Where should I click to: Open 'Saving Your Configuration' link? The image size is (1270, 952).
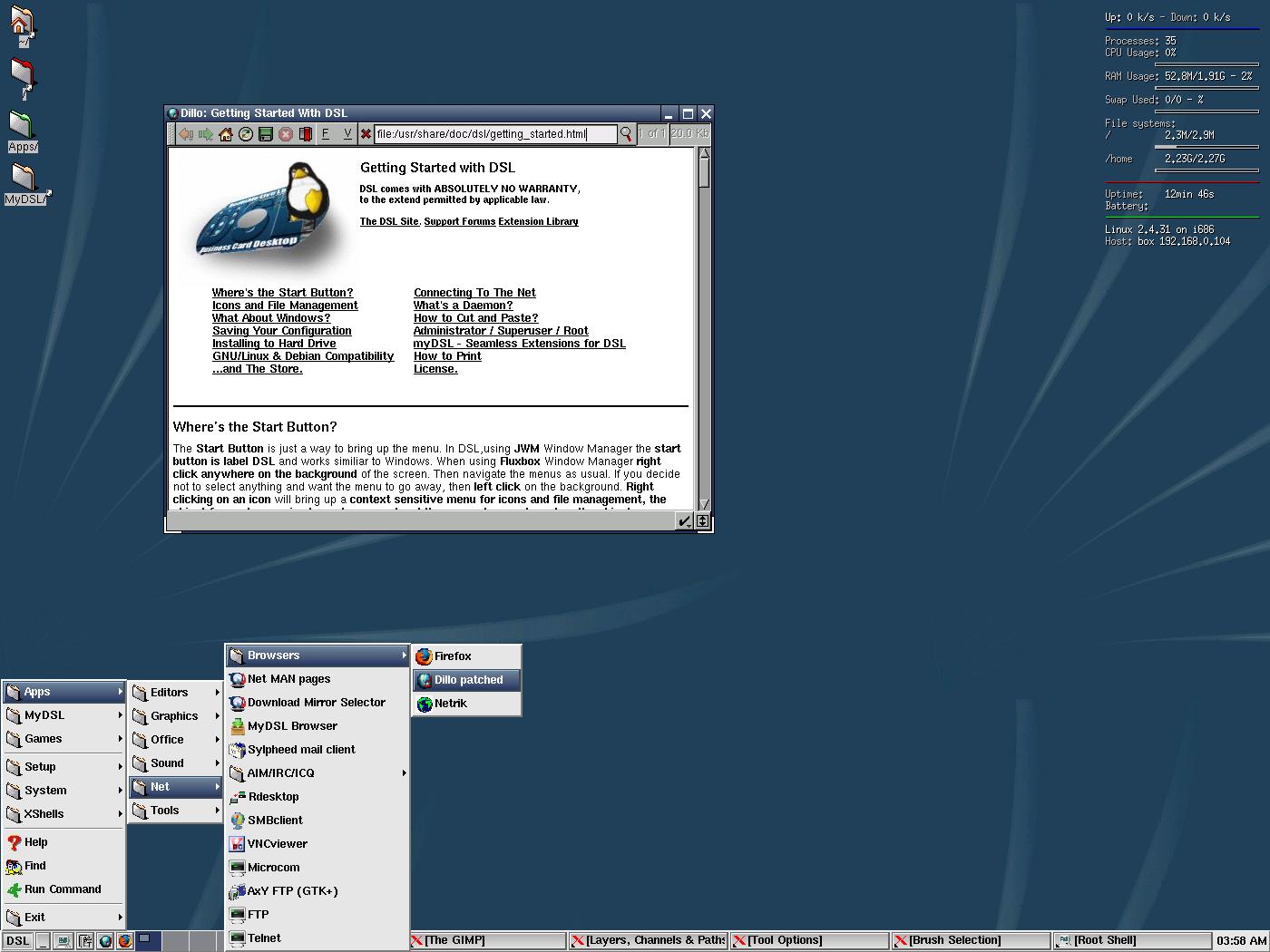282,331
